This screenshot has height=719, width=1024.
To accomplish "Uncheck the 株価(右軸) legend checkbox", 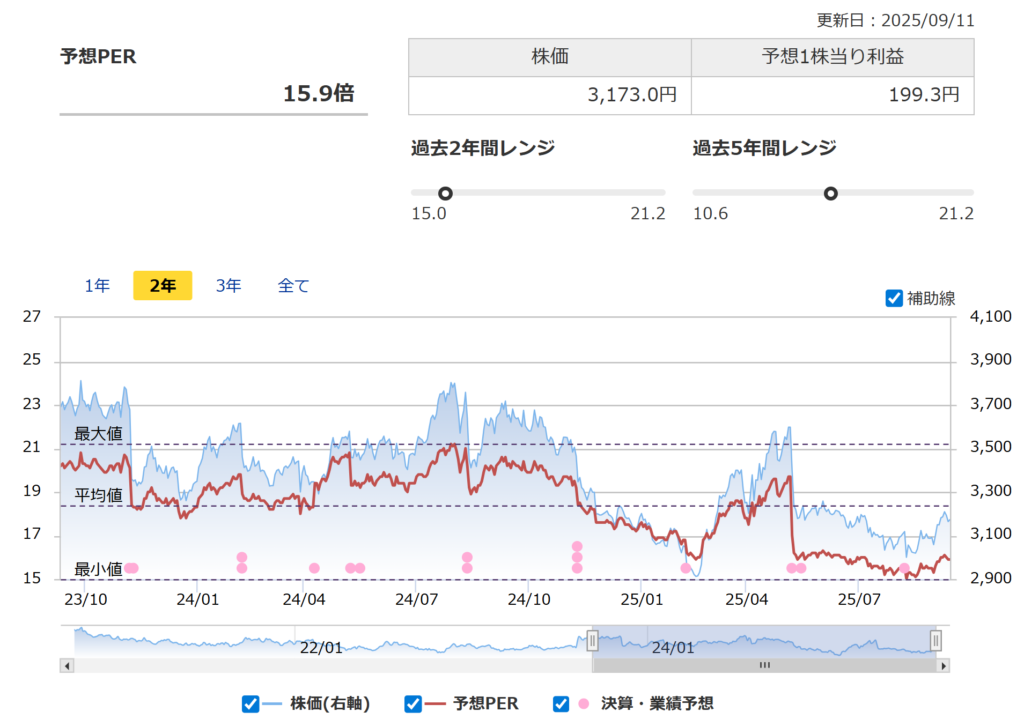I will tap(251, 704).
